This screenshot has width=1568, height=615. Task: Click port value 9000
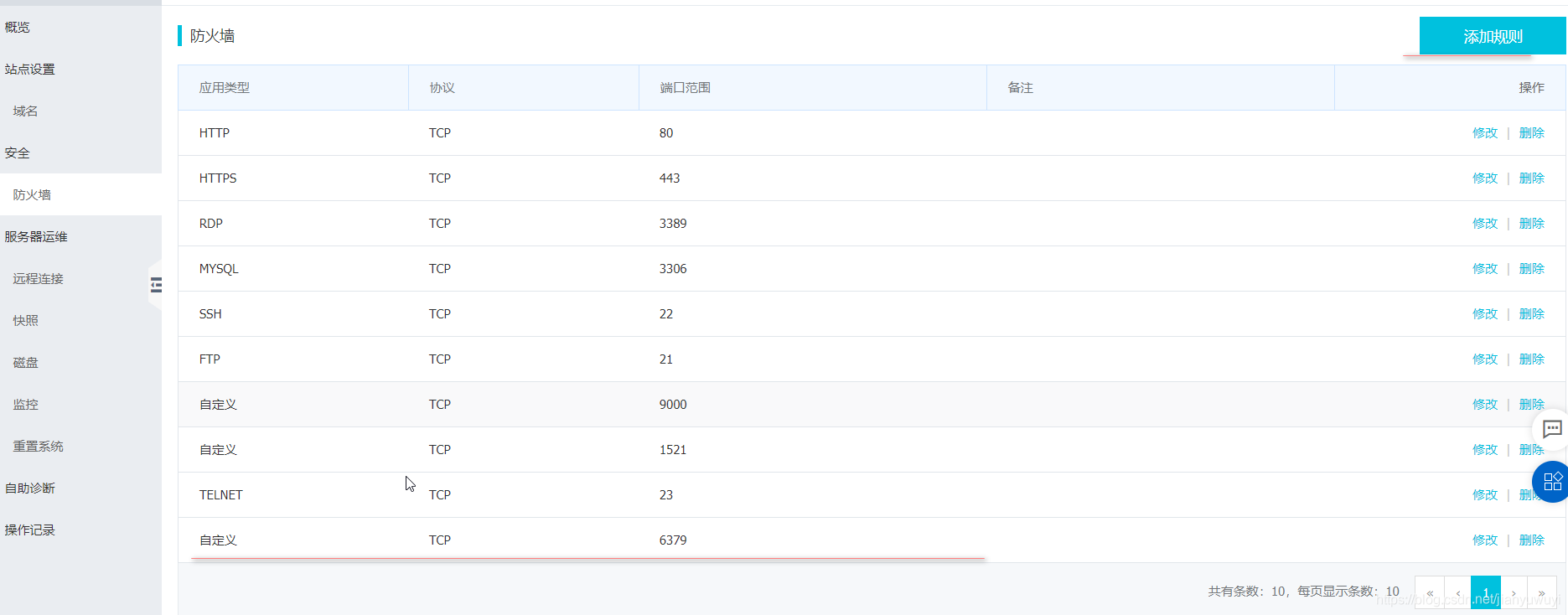point(673,404)
